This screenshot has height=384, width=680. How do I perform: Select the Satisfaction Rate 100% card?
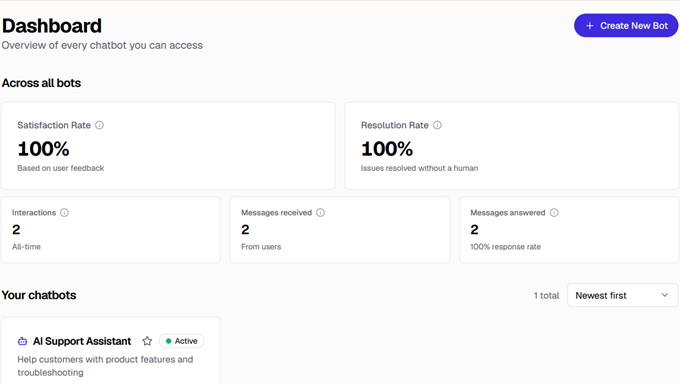pos(168,146)
